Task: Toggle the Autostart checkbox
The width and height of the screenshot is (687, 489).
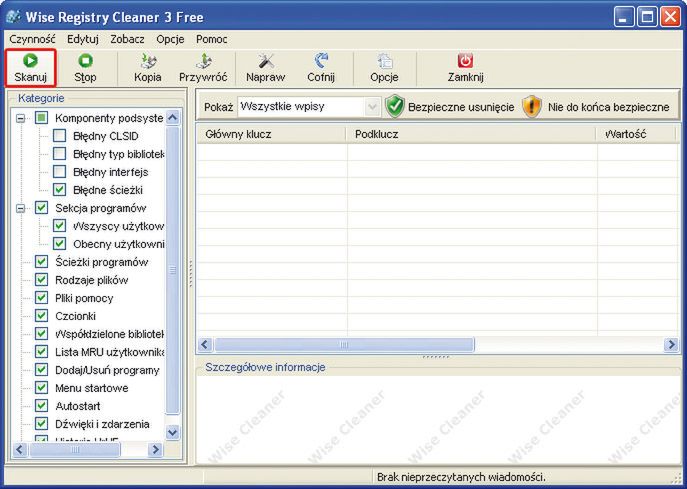Action: coord(41,406)
